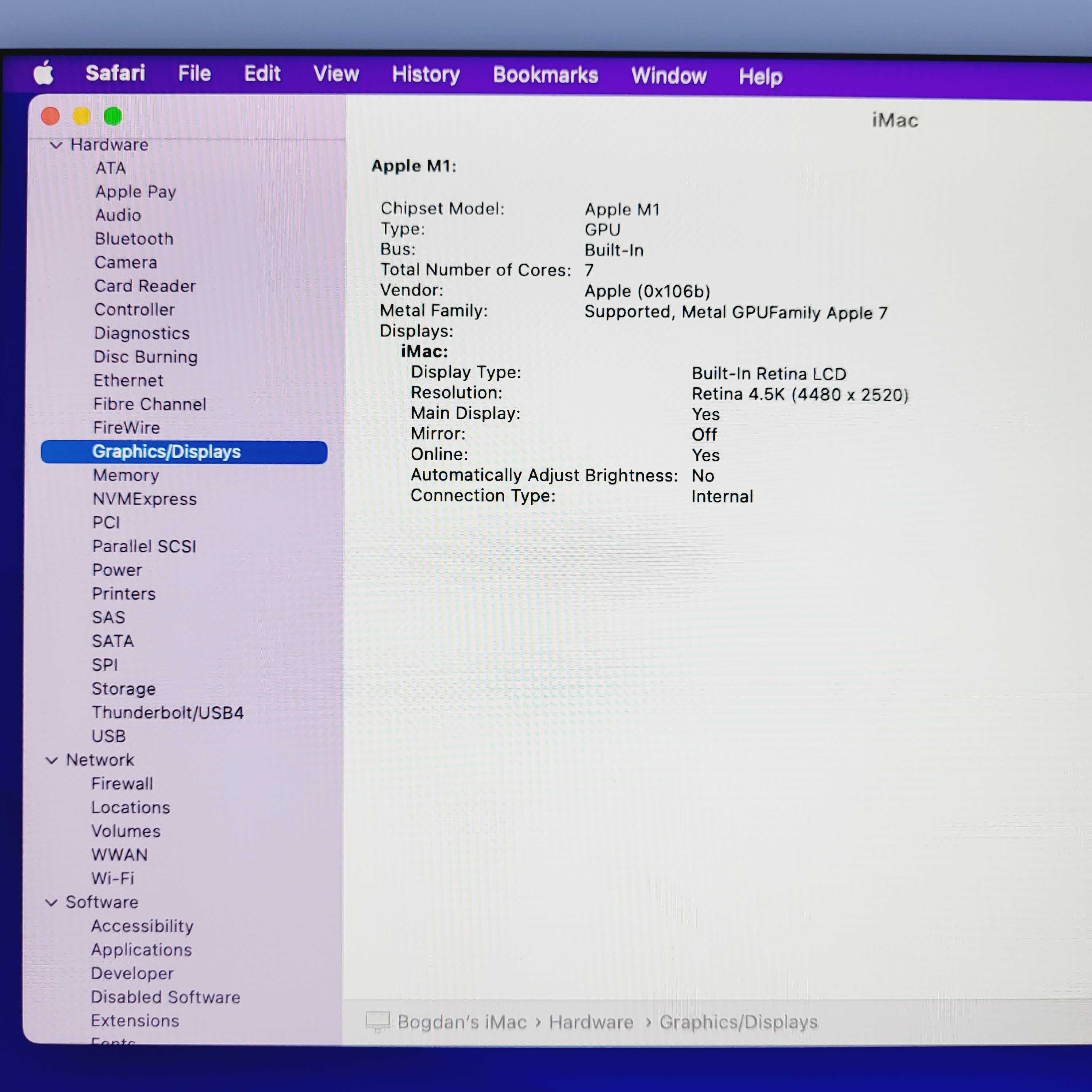Click Bogdan's iMac in the path bar

pyautogui.click(x=462, y=1022)
